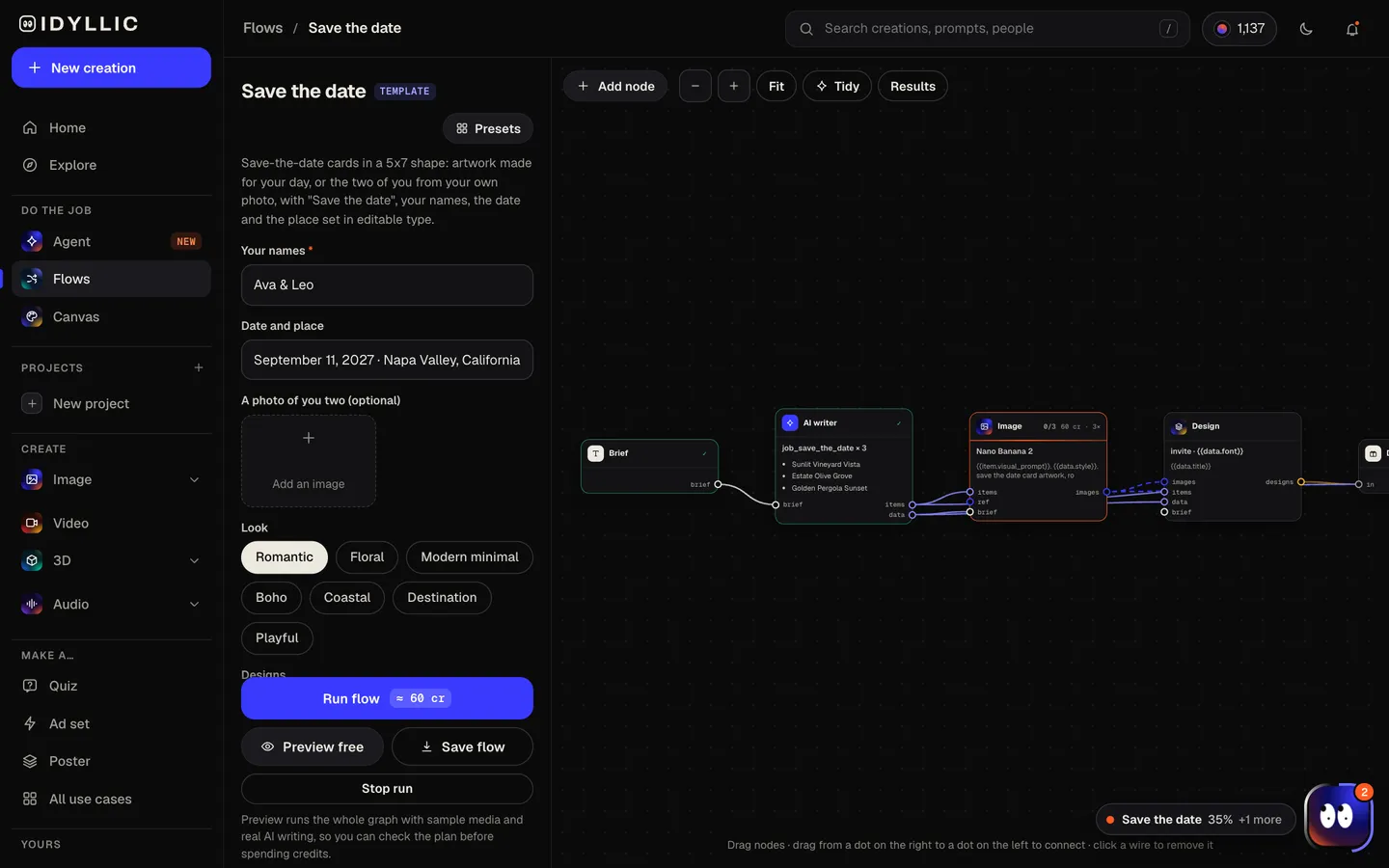This screenshot has height=868, width=1389.
Task: Toggle dark mode with moon icon
Action: pos(1306,29)
